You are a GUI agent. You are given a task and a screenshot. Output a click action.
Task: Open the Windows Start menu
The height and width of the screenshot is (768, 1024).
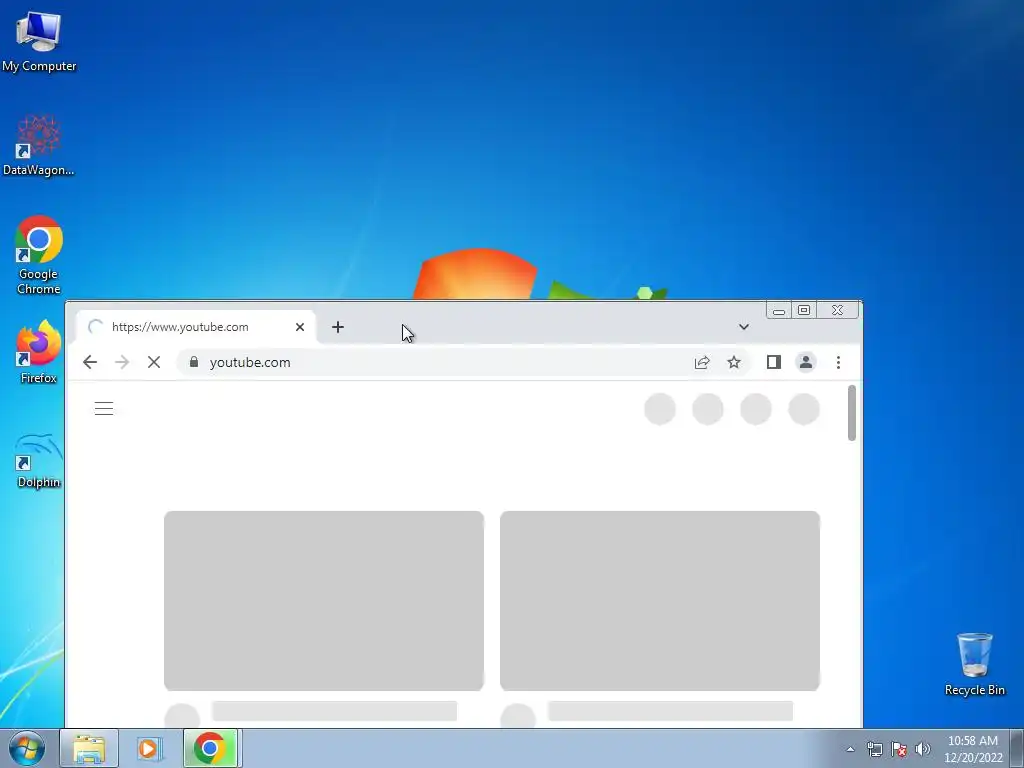coord(26,748)
